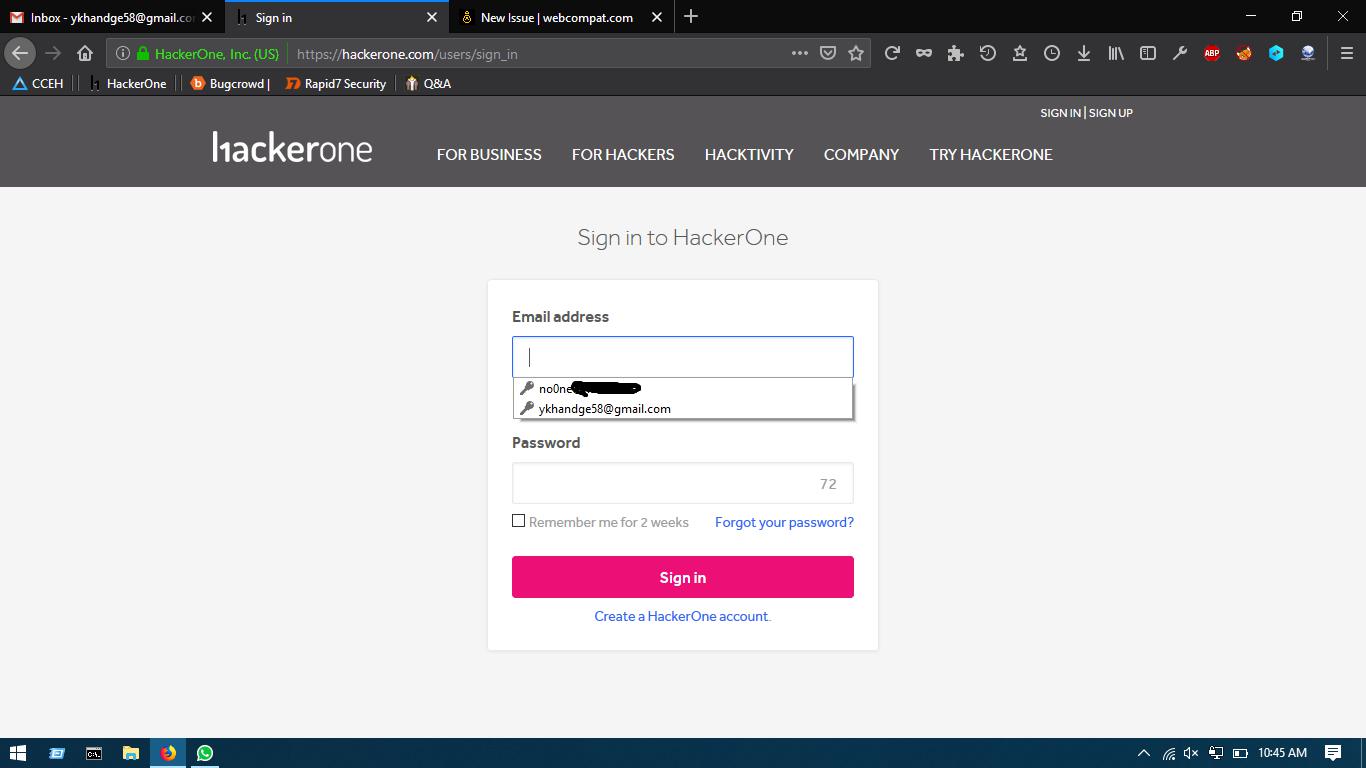Reload the Sign in page
Image resolution: width=1366 pixels, height=768 pixels.
pos(893,53)
